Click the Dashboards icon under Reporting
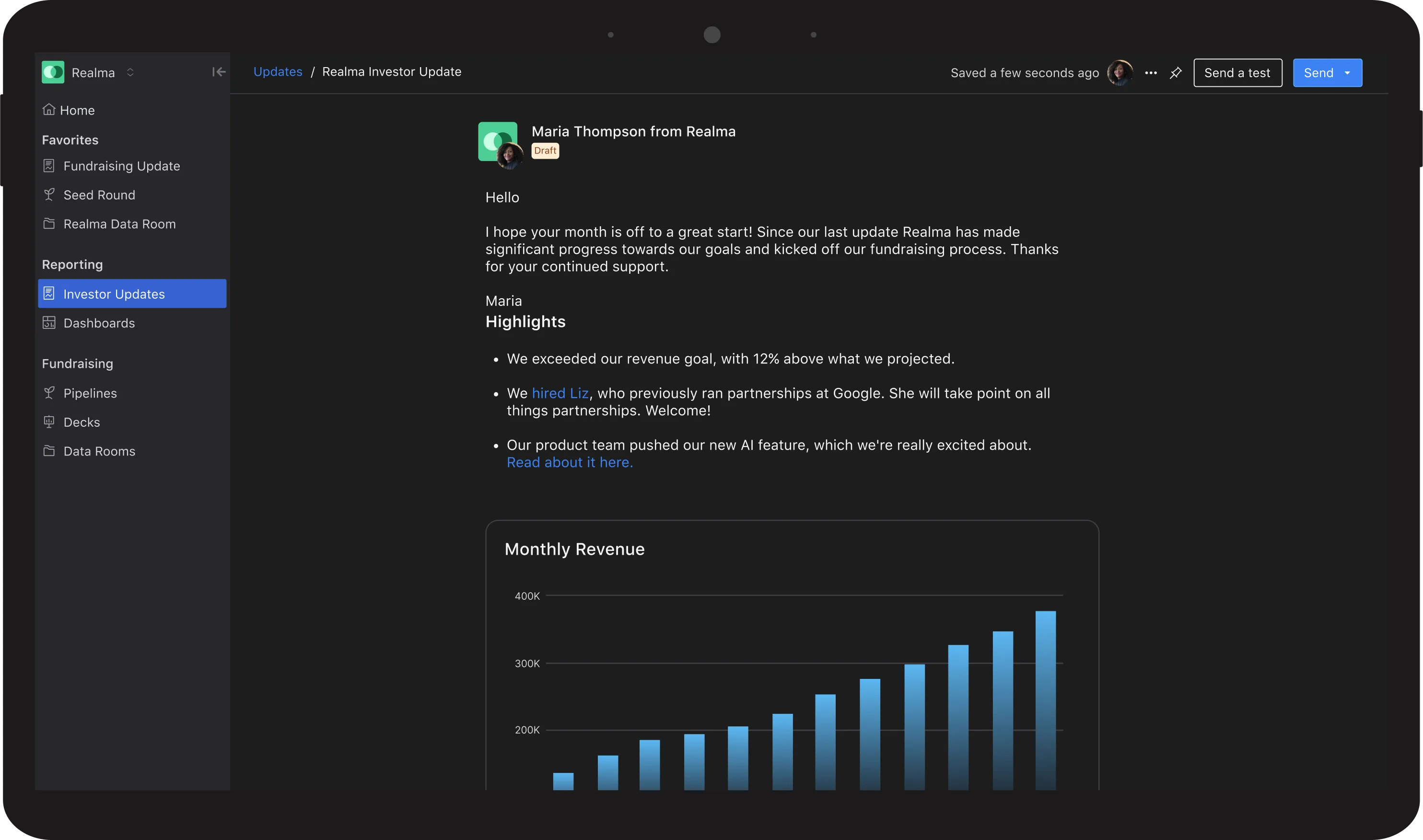The width and height of the screenshot is (1423, 840). pyautogui.click(x=49, y=323)
